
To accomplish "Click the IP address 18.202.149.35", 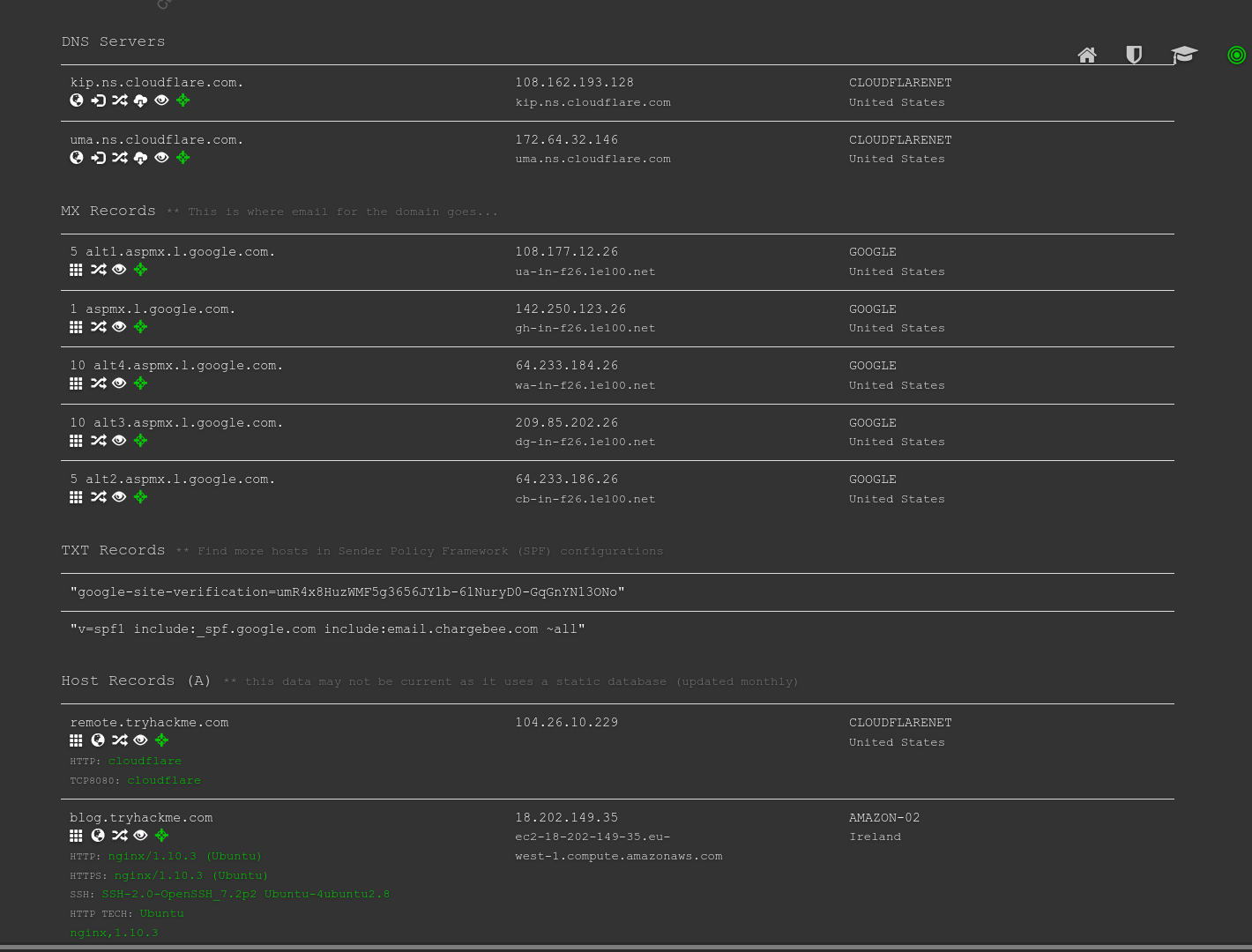I will pos(566,818).
